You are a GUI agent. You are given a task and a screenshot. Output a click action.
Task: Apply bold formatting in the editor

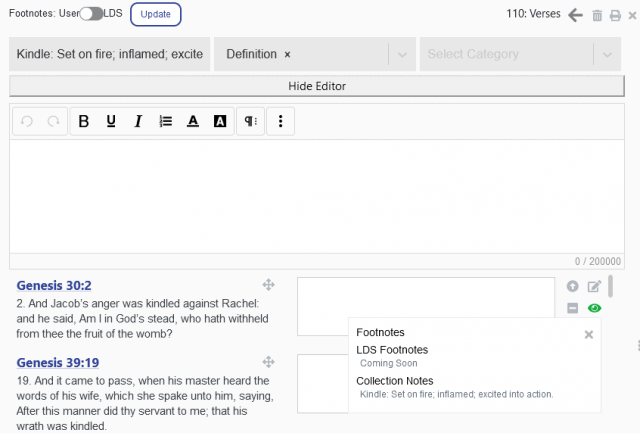[x=84, y=121]
